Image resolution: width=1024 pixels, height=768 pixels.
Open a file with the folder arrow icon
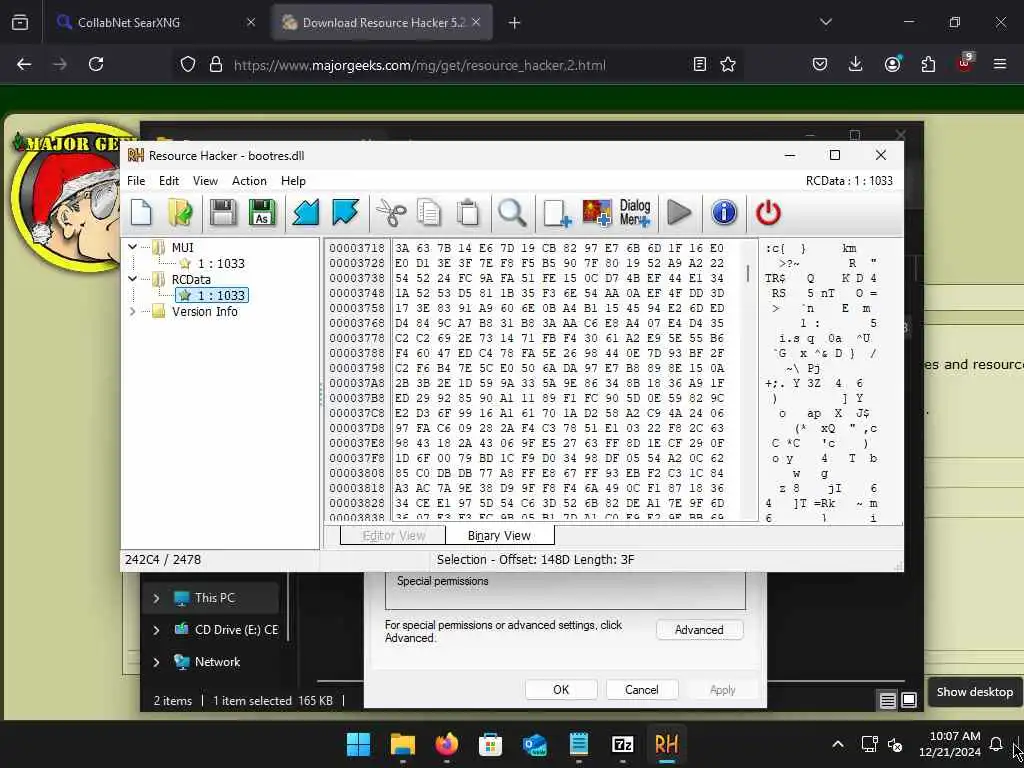(x=180, y=213)
